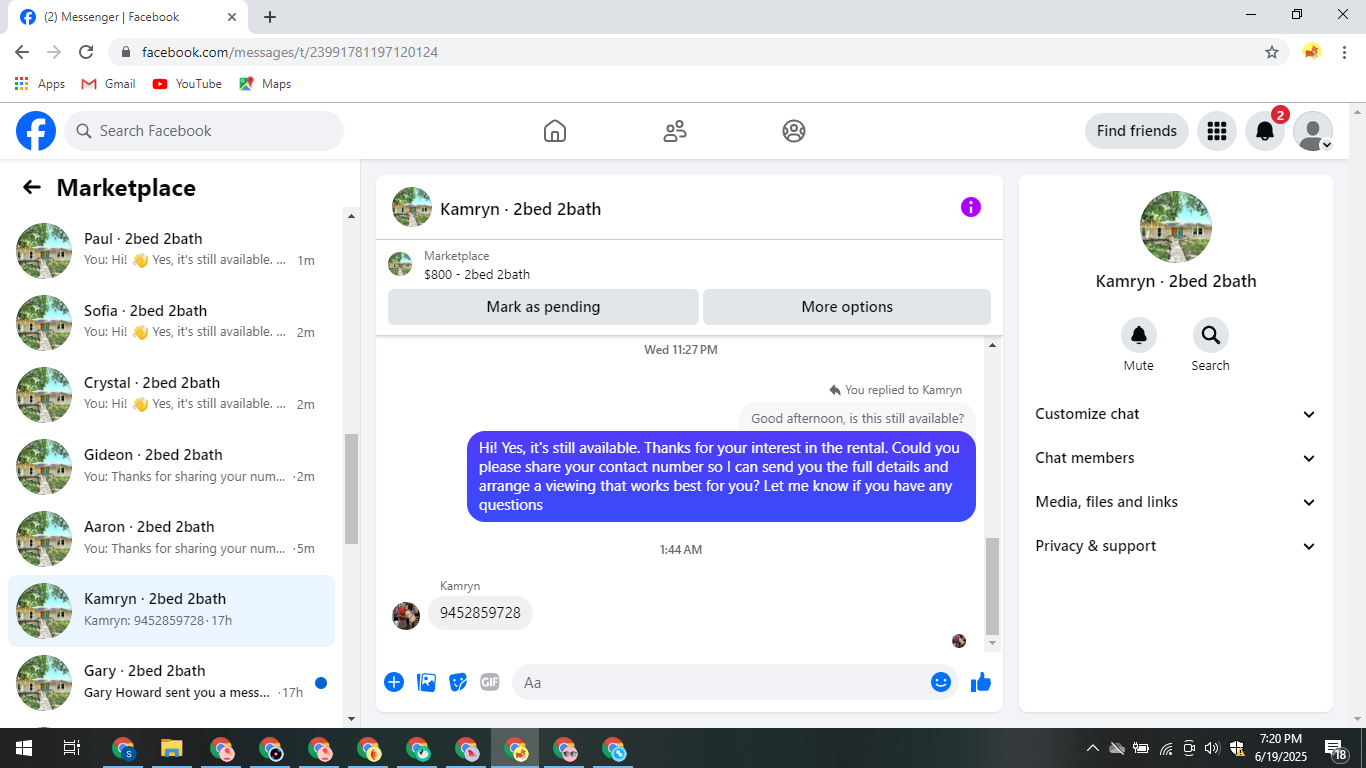Go back in browser history
Viewport: 1366px width, 768px height.
pyautogui.click(x=22, y=52)
